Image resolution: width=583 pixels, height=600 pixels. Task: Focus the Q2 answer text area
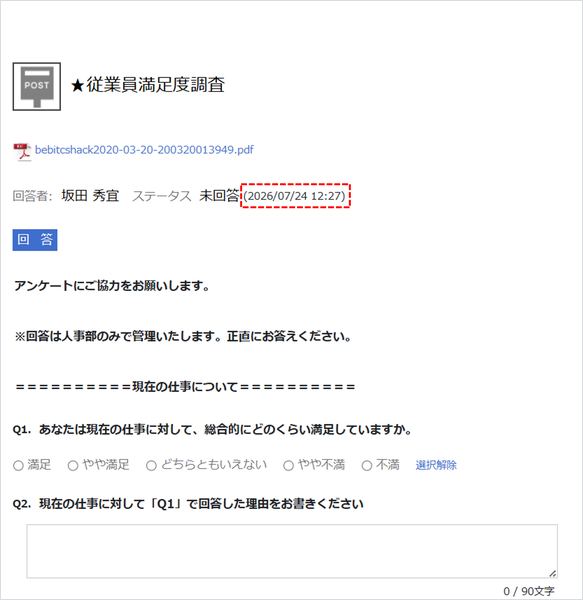click(x=292, y=551)
